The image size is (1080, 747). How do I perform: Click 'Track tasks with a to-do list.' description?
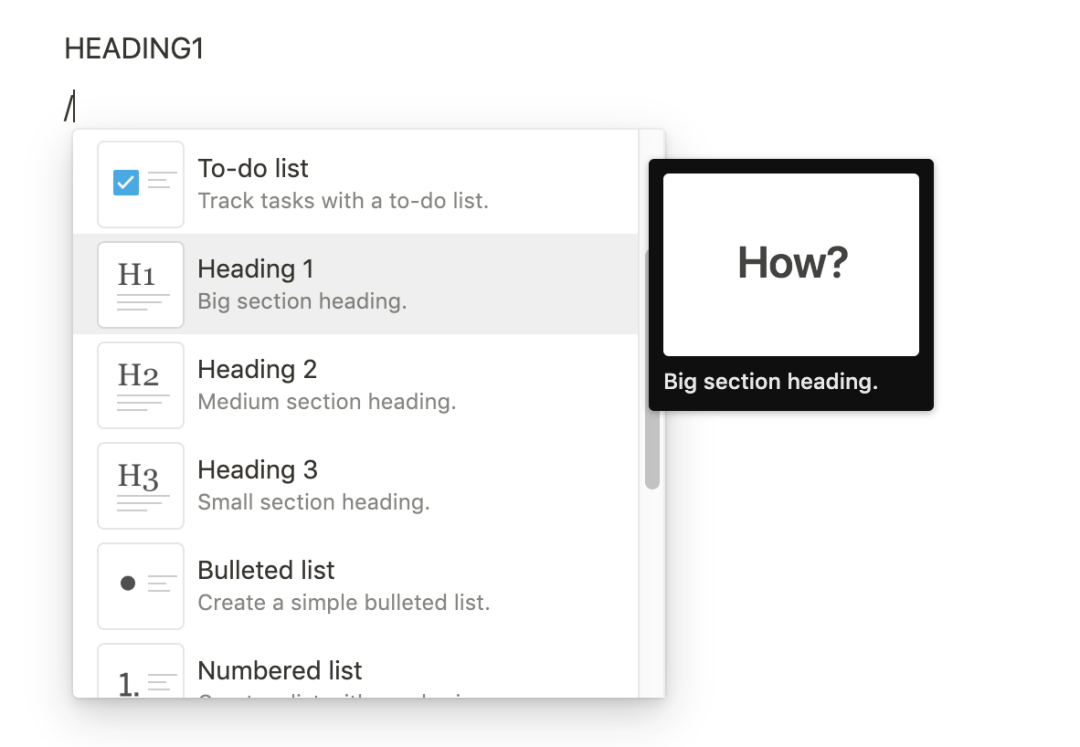343,200
